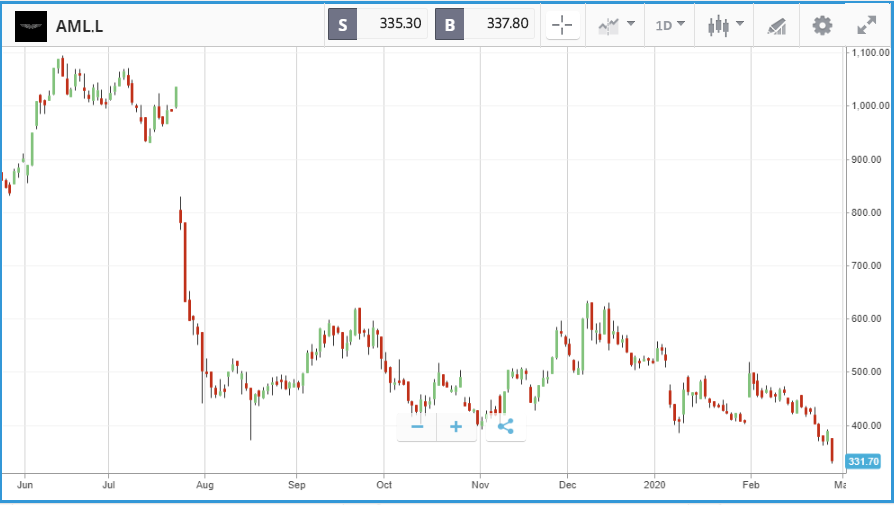Click the 331.70 current price label
Viewport: 894px width, 505px height.
click(863, 461)
